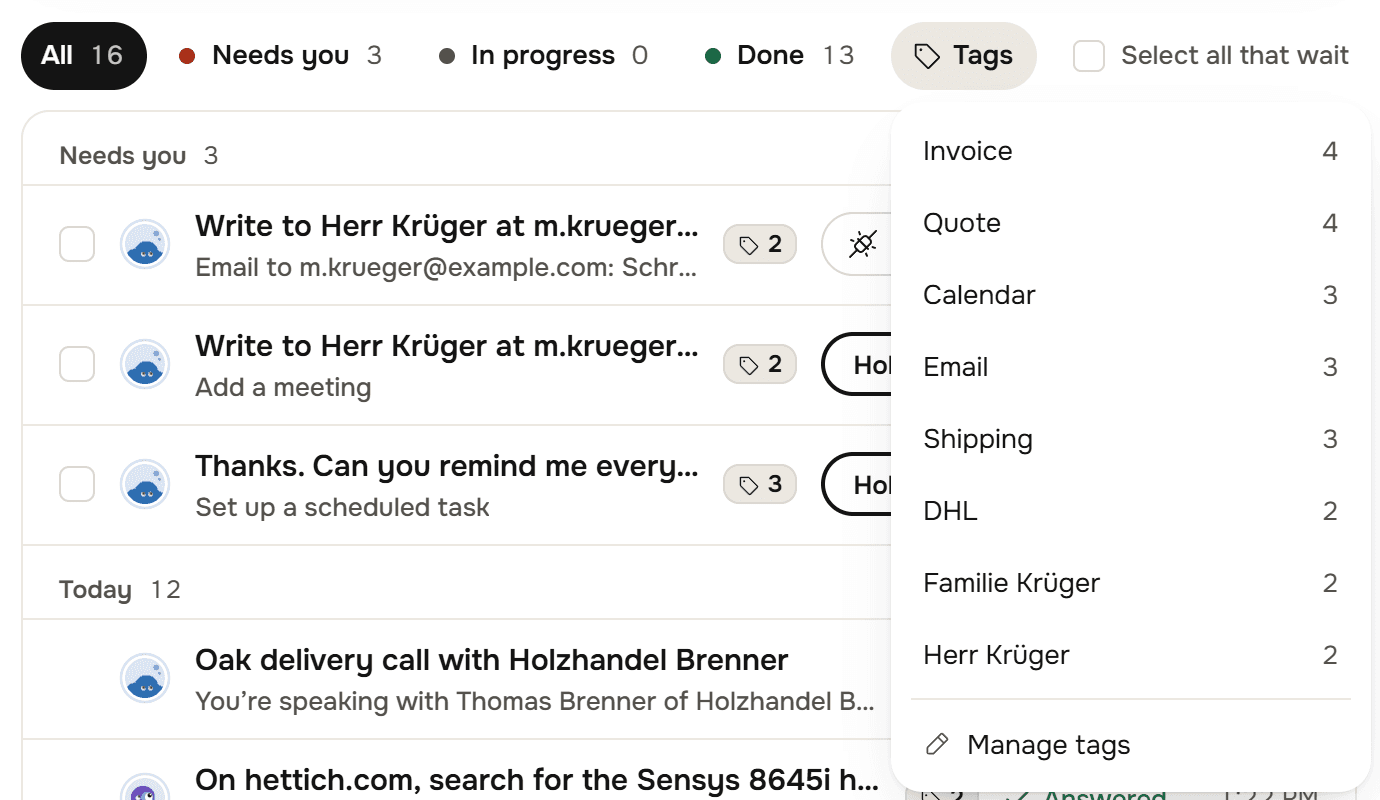The width and height of the screenshot is (1380, 800).
Task: Pick the Email tag in the dropdown
Action: coord(1130,367)
